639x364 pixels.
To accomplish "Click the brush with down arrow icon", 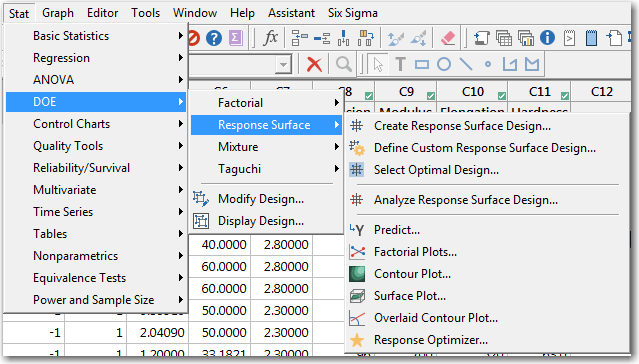I will (x=418, y=38).
